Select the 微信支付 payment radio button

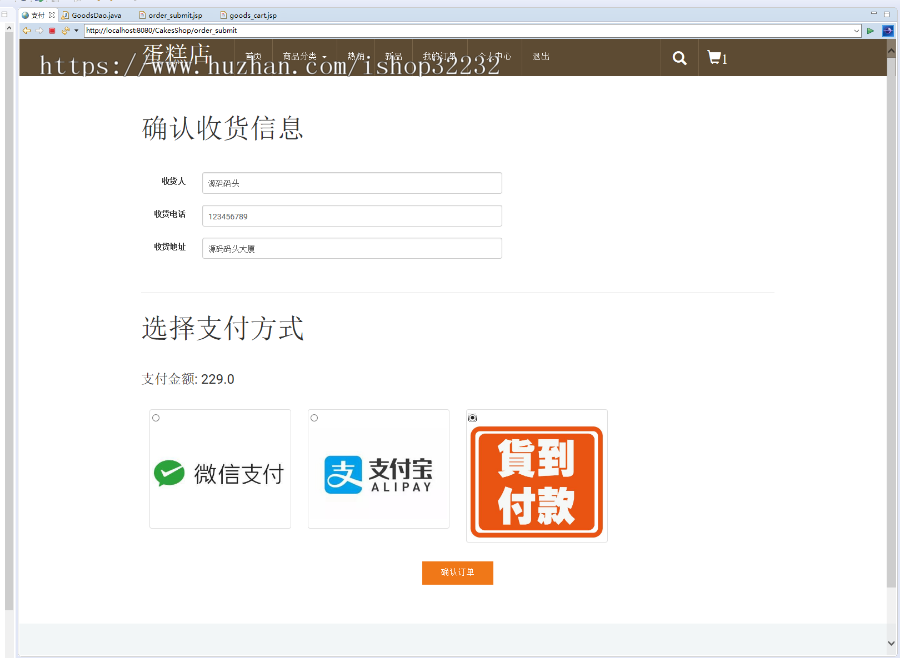click(x=155, y=418)
